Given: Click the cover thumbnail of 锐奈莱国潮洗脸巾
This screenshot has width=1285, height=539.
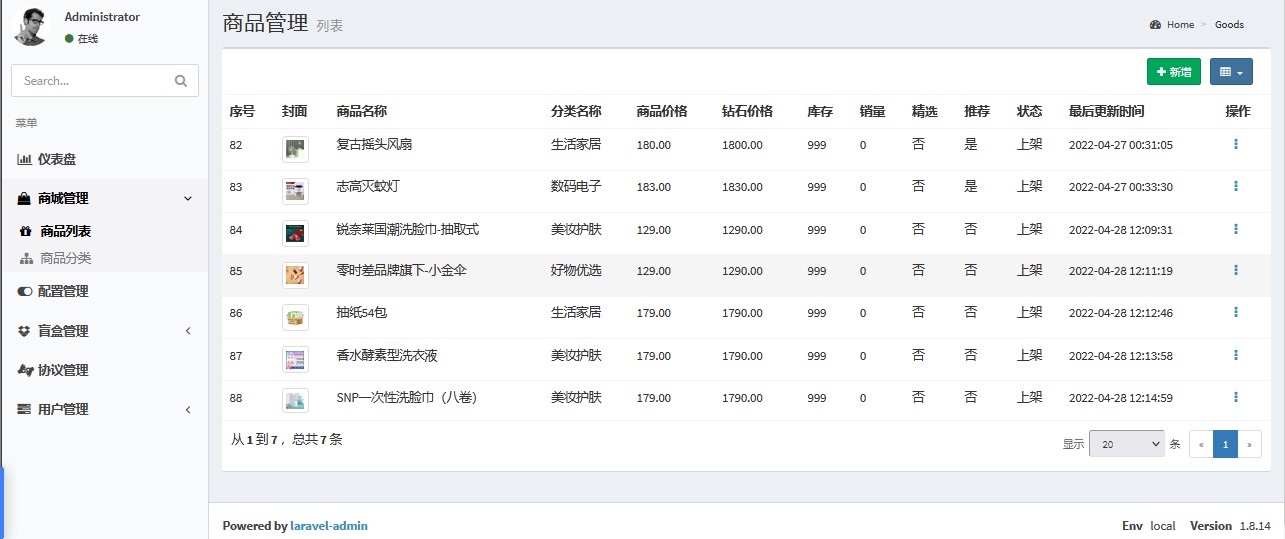Looking at the screenshot, I should pyautogui.click(x=295, y=234).
